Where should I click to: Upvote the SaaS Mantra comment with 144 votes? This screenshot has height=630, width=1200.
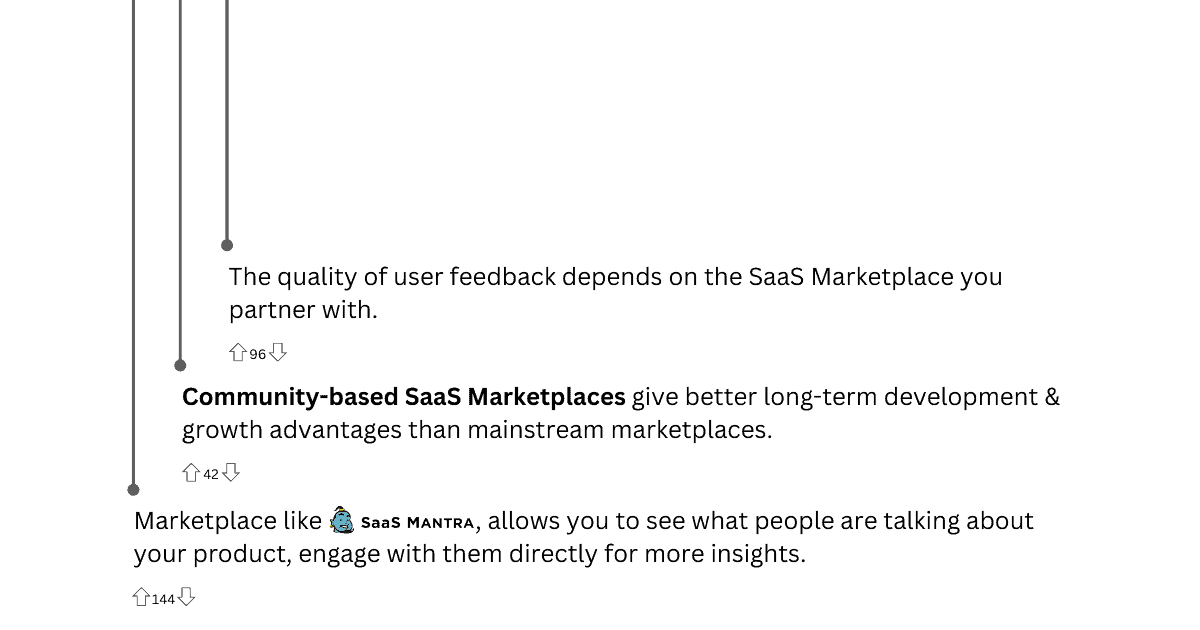click(x=141, y=597)
